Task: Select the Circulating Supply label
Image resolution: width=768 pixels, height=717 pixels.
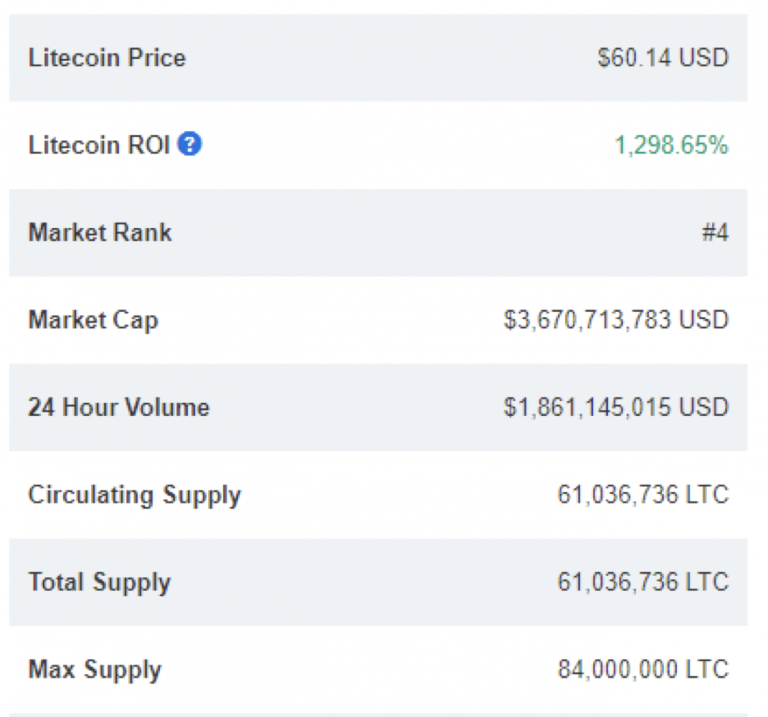Action: (x=135, y=496)
